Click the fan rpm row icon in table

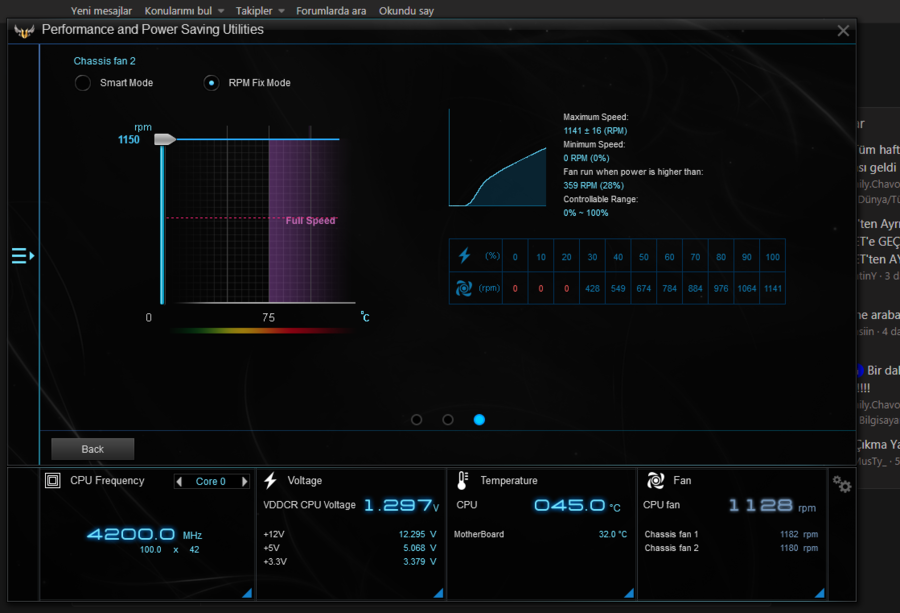(x=464, y=289)
